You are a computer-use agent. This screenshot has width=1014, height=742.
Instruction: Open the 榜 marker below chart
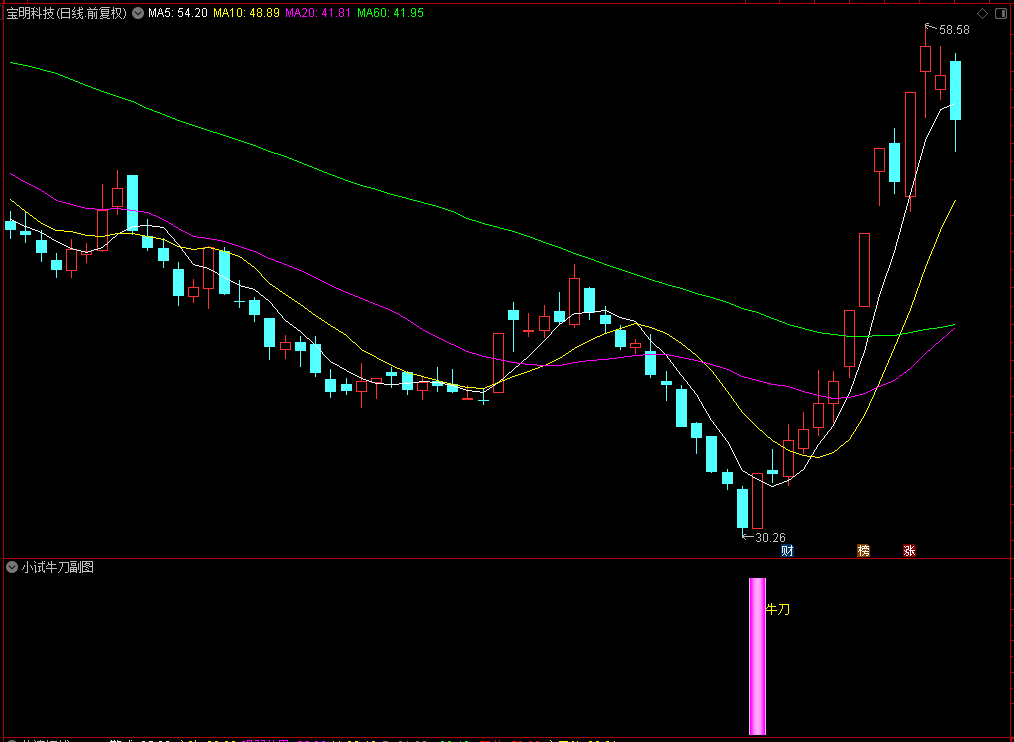(863, 551)
